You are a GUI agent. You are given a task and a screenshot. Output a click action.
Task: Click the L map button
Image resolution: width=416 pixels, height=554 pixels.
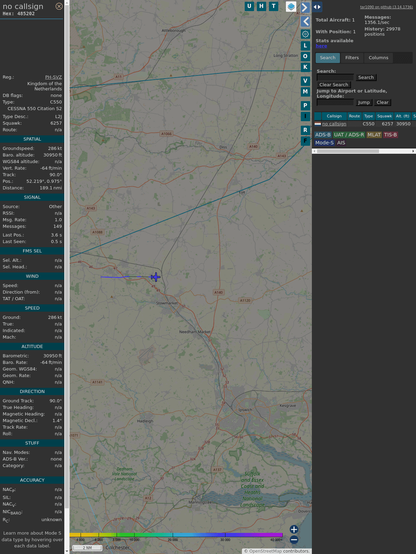305,46
